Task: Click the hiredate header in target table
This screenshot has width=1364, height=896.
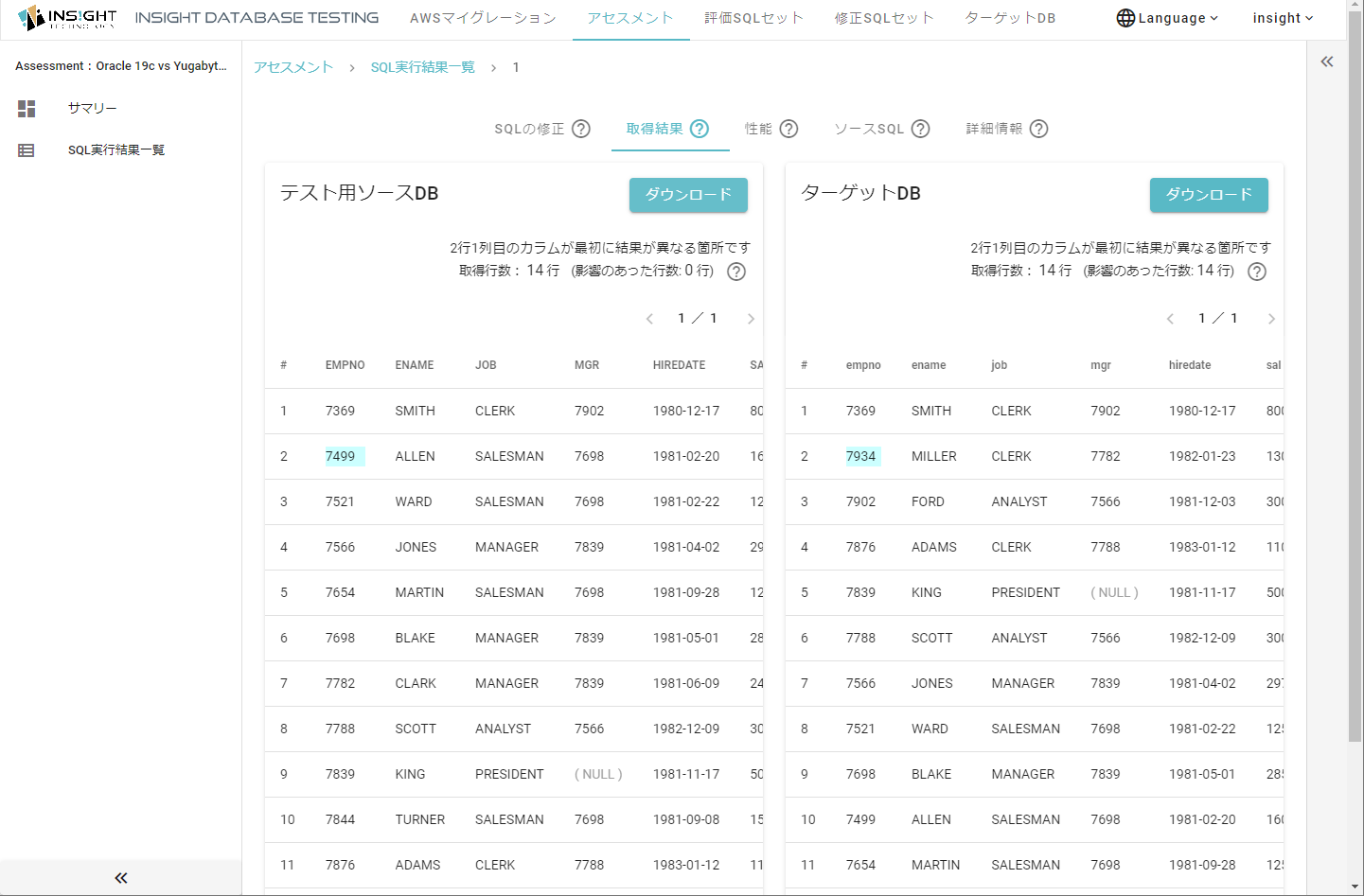Action: pyautogui.click(x=1190, y=365)
